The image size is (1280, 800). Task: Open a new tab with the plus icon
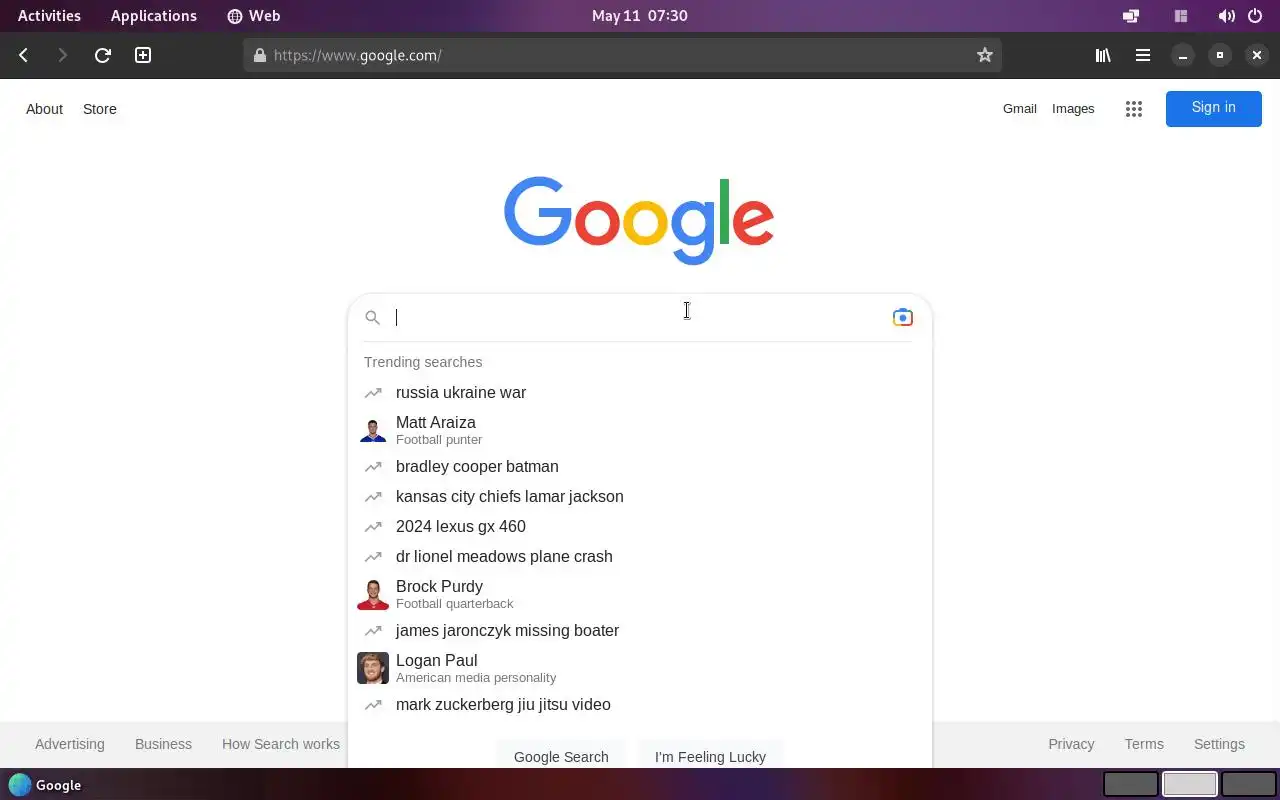[143, 55]
